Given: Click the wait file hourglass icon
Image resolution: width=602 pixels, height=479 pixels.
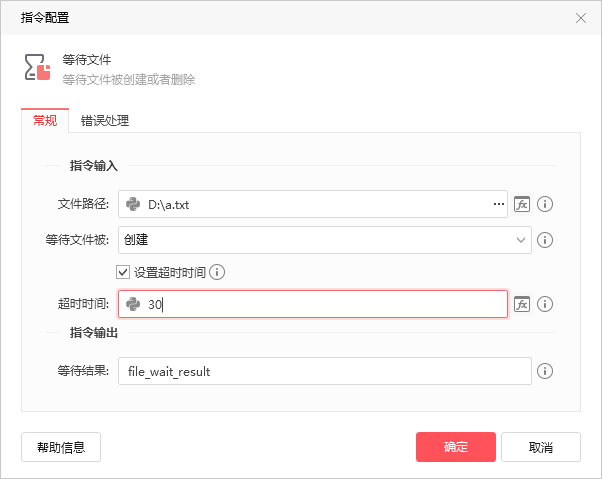Looking at the screenshot, I should [x=37, y=67].
